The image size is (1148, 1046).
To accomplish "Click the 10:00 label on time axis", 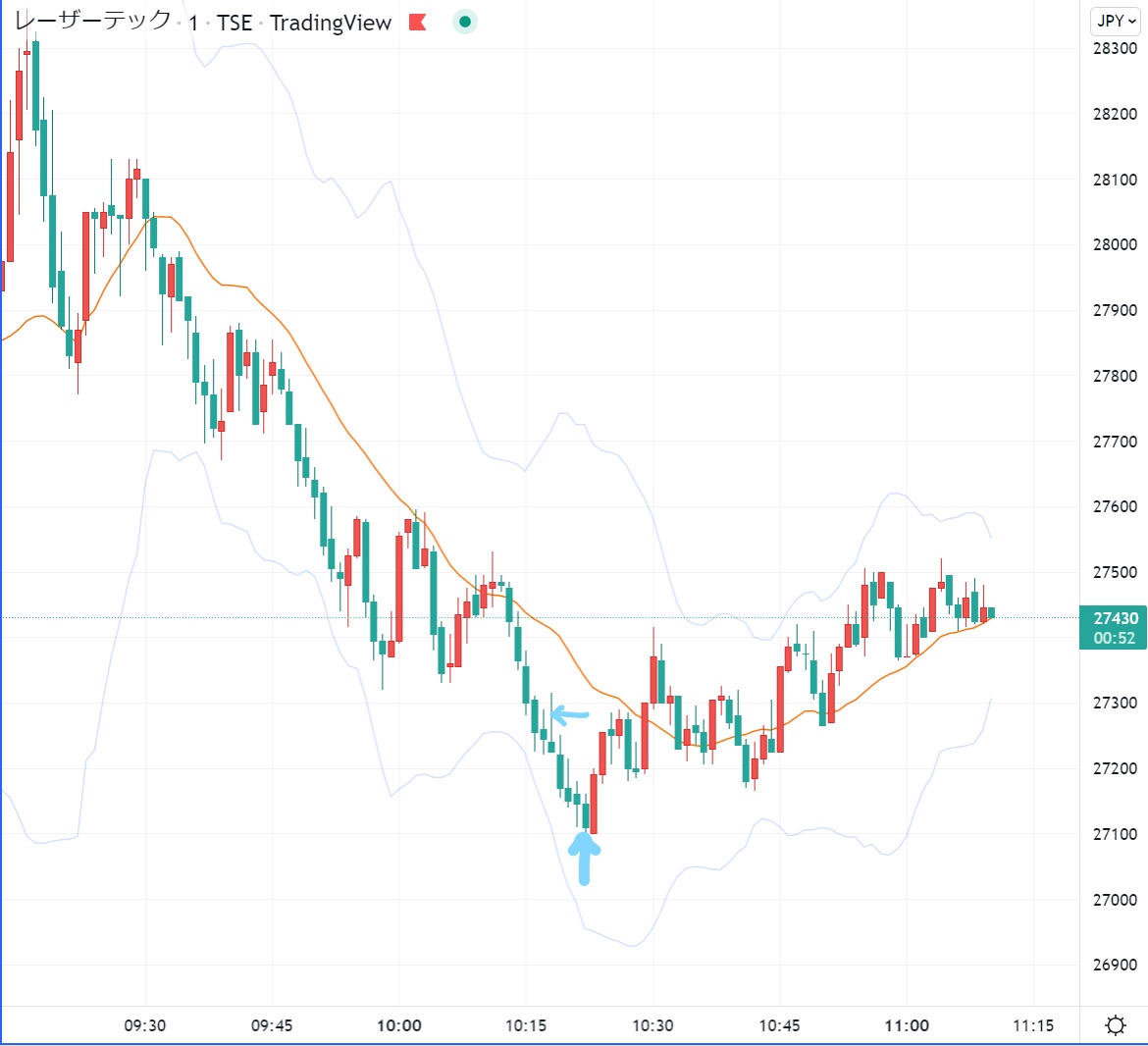I will 398,1025.
